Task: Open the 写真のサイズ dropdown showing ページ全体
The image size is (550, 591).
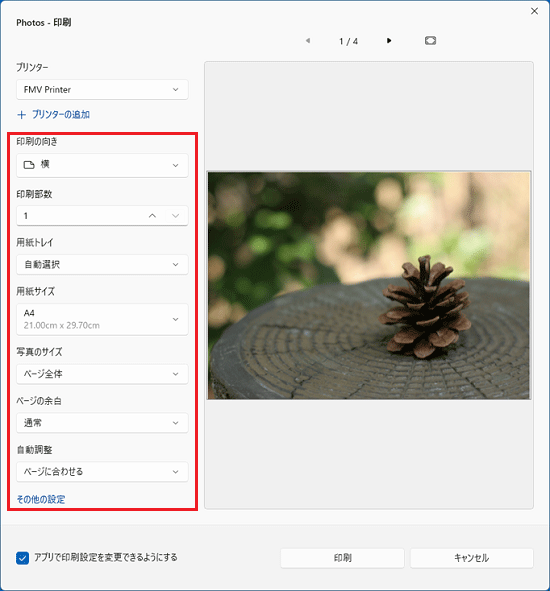Action: tap(102, 374)
